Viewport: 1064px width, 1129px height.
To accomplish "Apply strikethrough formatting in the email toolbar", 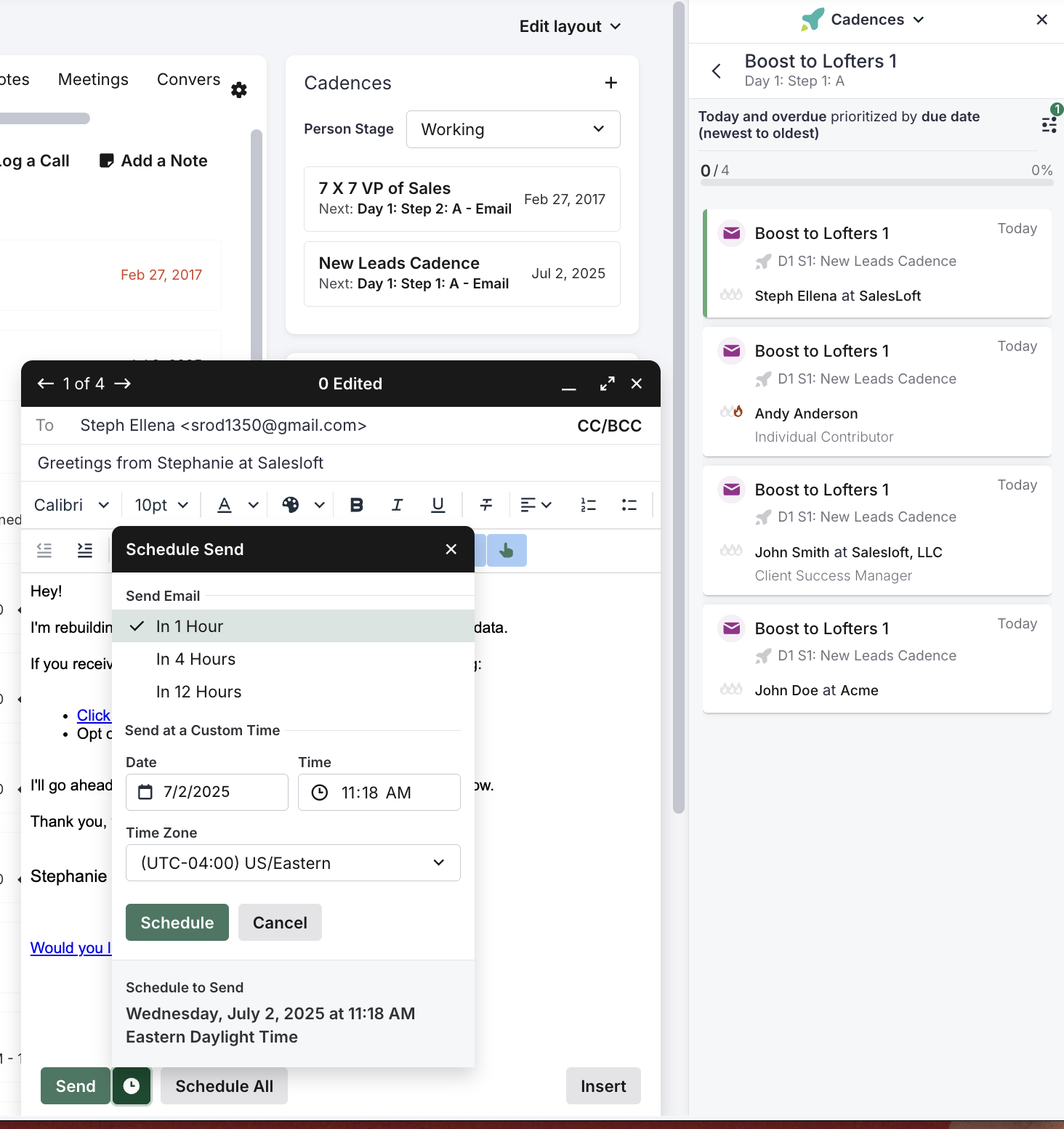I will tap(486, 505).
